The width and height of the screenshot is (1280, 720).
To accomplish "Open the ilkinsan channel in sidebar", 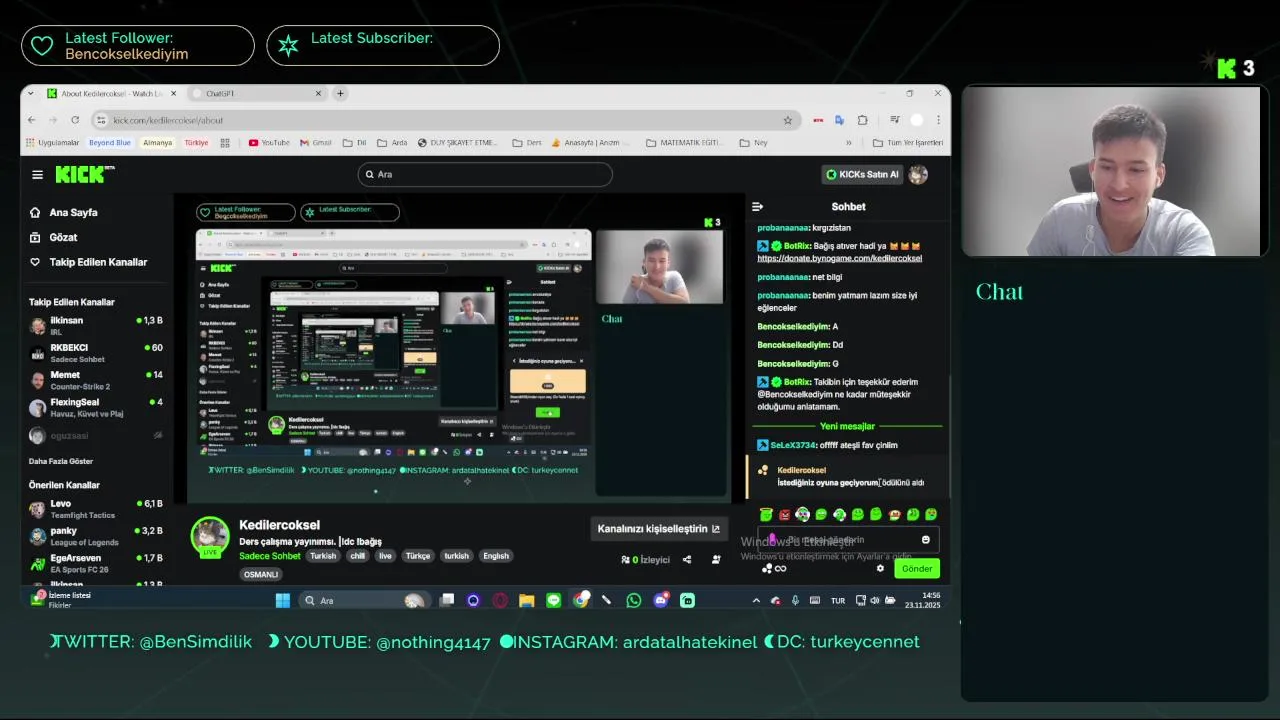I will (x=95, y=325).
